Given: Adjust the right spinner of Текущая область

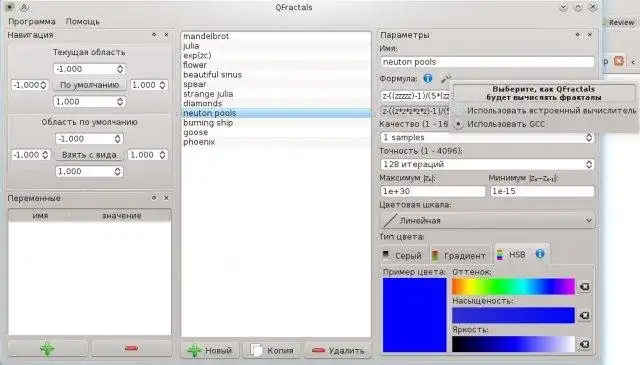Looking at the screenshot, I should [x=149, y=85].
